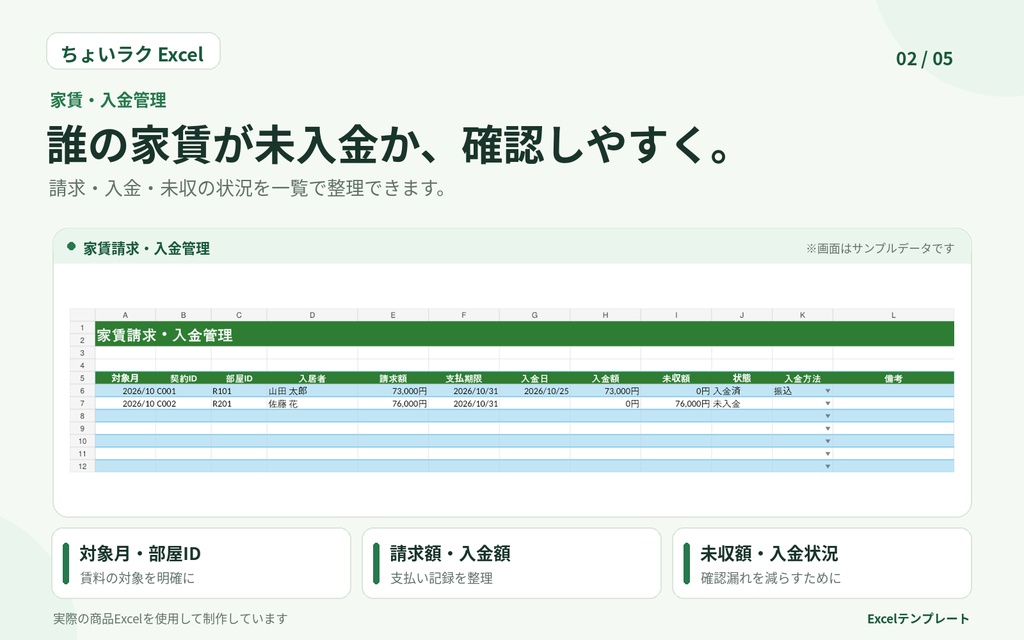Screen dimensions: 1024x640
Task: Select room ID cell R201
Action: [239, 404]
